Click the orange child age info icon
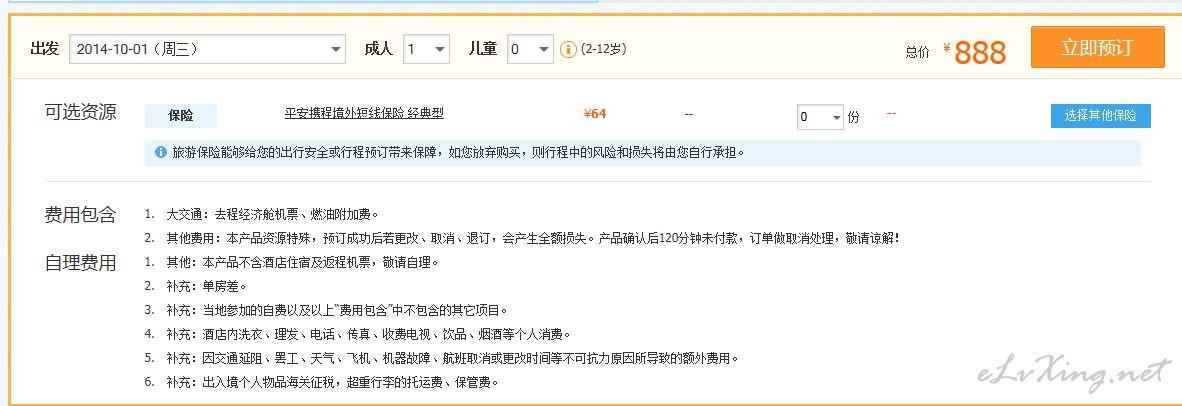This screenshot has height=406, width=1182. pyautogui.click(x=568, y=50)
